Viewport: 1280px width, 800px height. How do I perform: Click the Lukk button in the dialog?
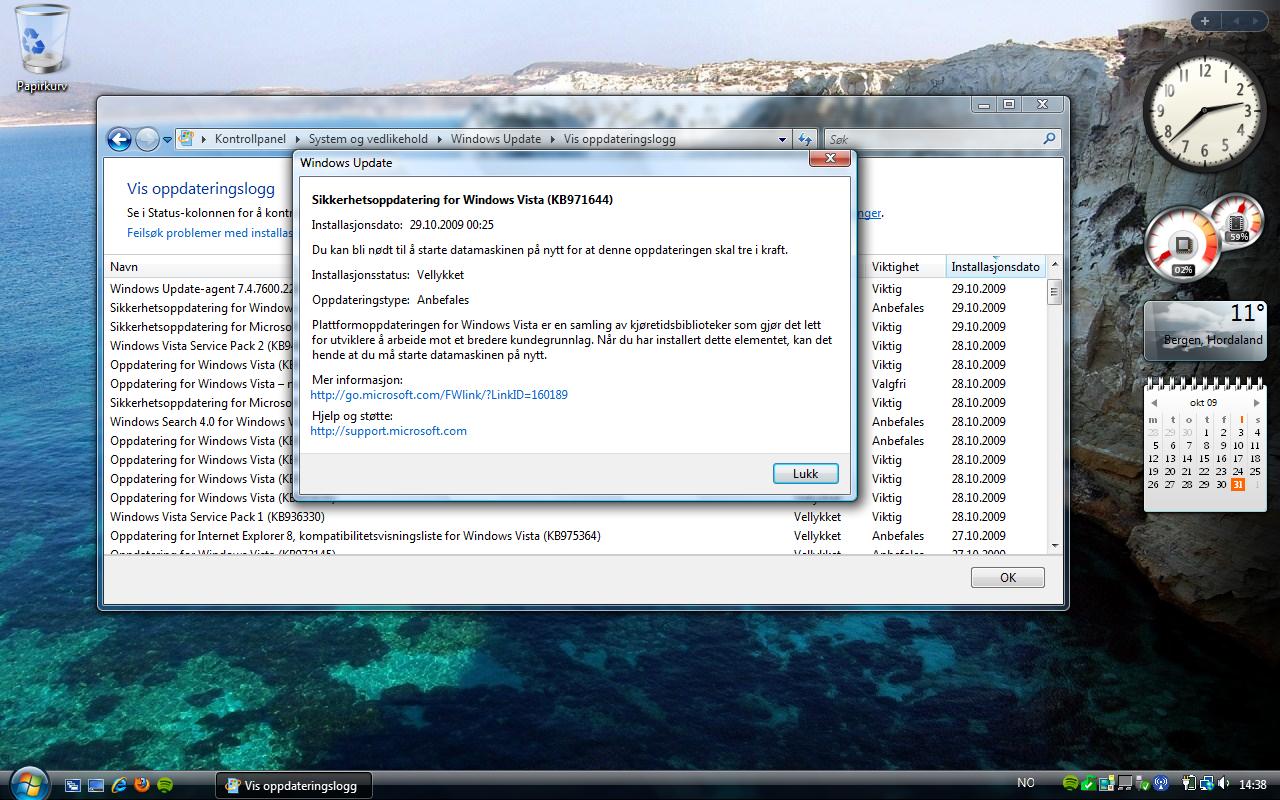[805, 474]
